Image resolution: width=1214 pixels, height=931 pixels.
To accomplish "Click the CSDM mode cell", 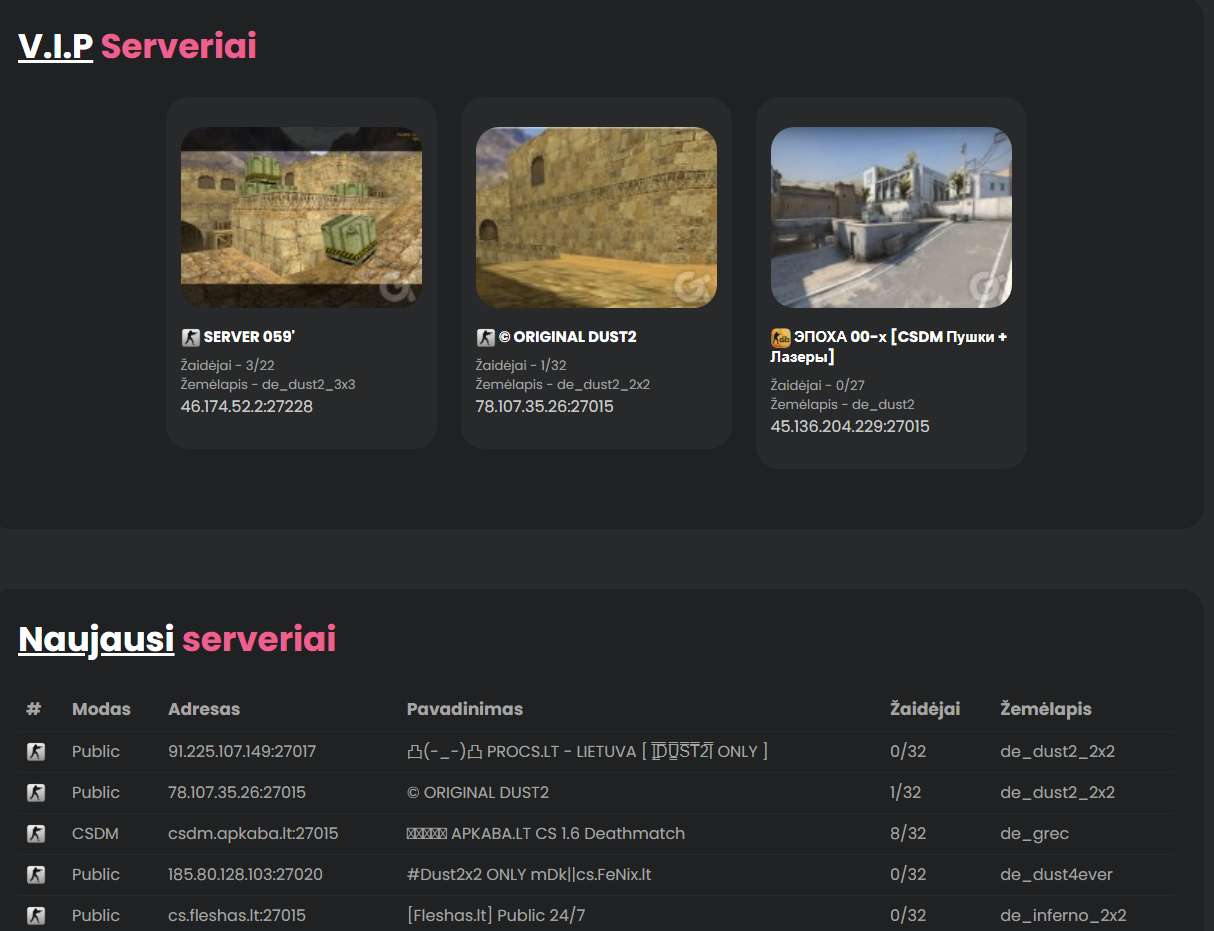I will [x=95, y=834].
